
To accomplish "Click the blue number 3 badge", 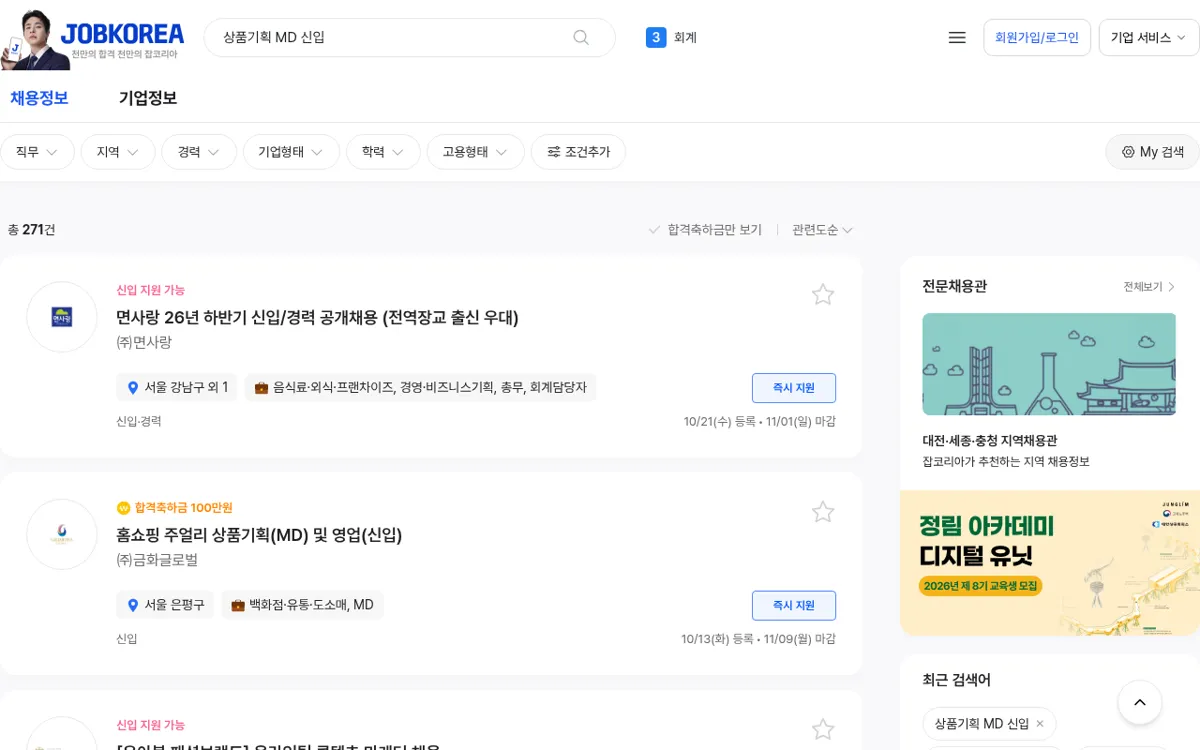I will pyautogui.click(x=656, y=38).
